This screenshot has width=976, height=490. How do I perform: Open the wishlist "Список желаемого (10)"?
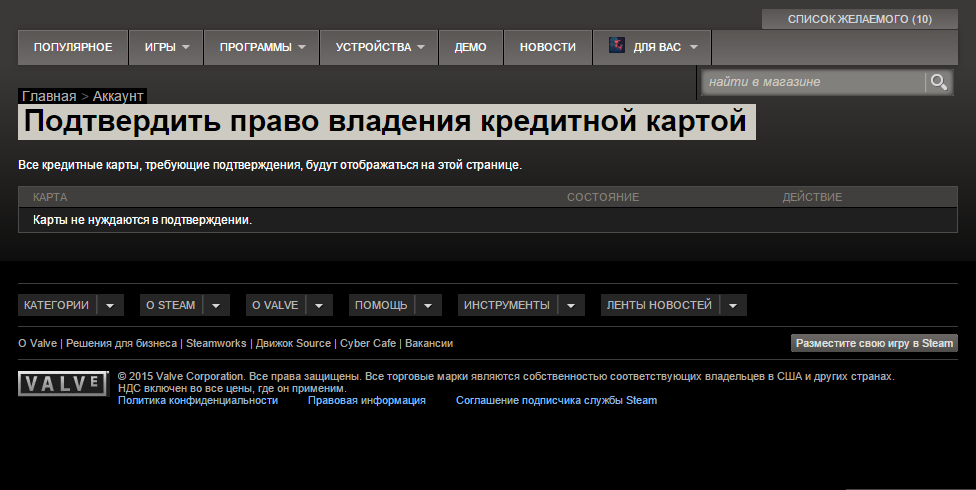click(x=859, y=19)
